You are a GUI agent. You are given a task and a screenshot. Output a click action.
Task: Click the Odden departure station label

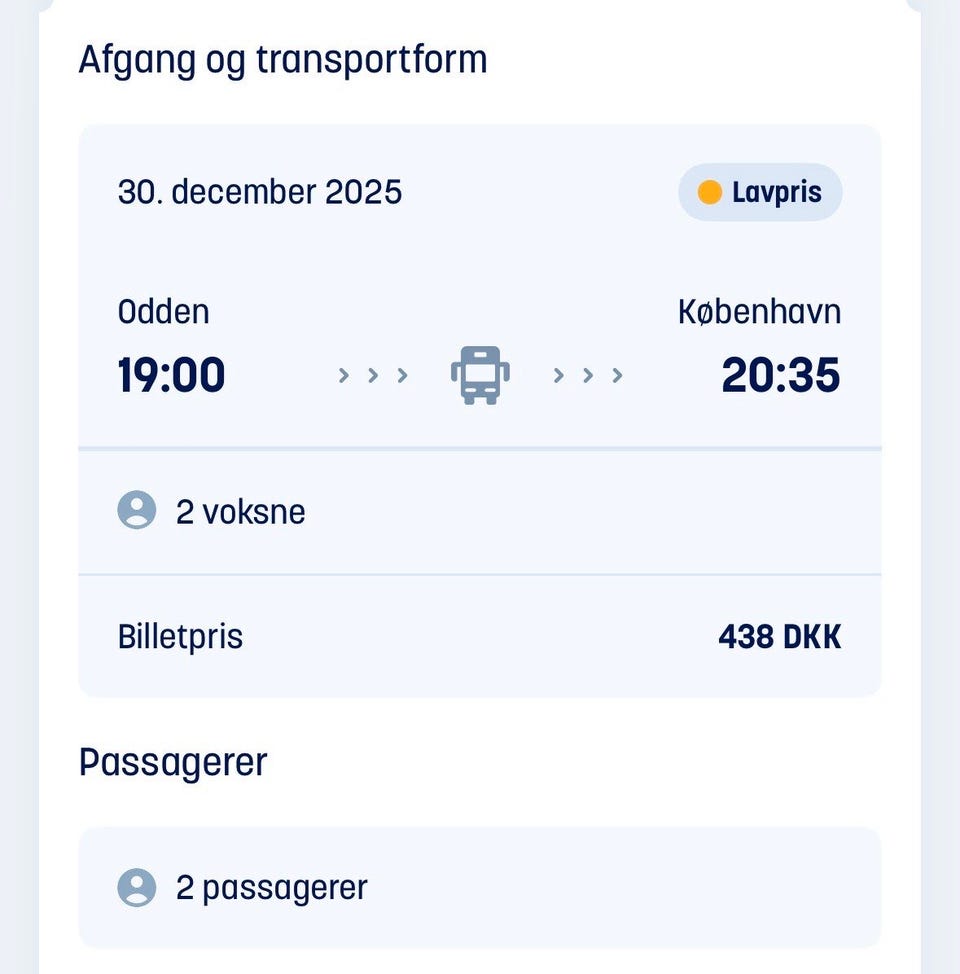tap(164, 312)
